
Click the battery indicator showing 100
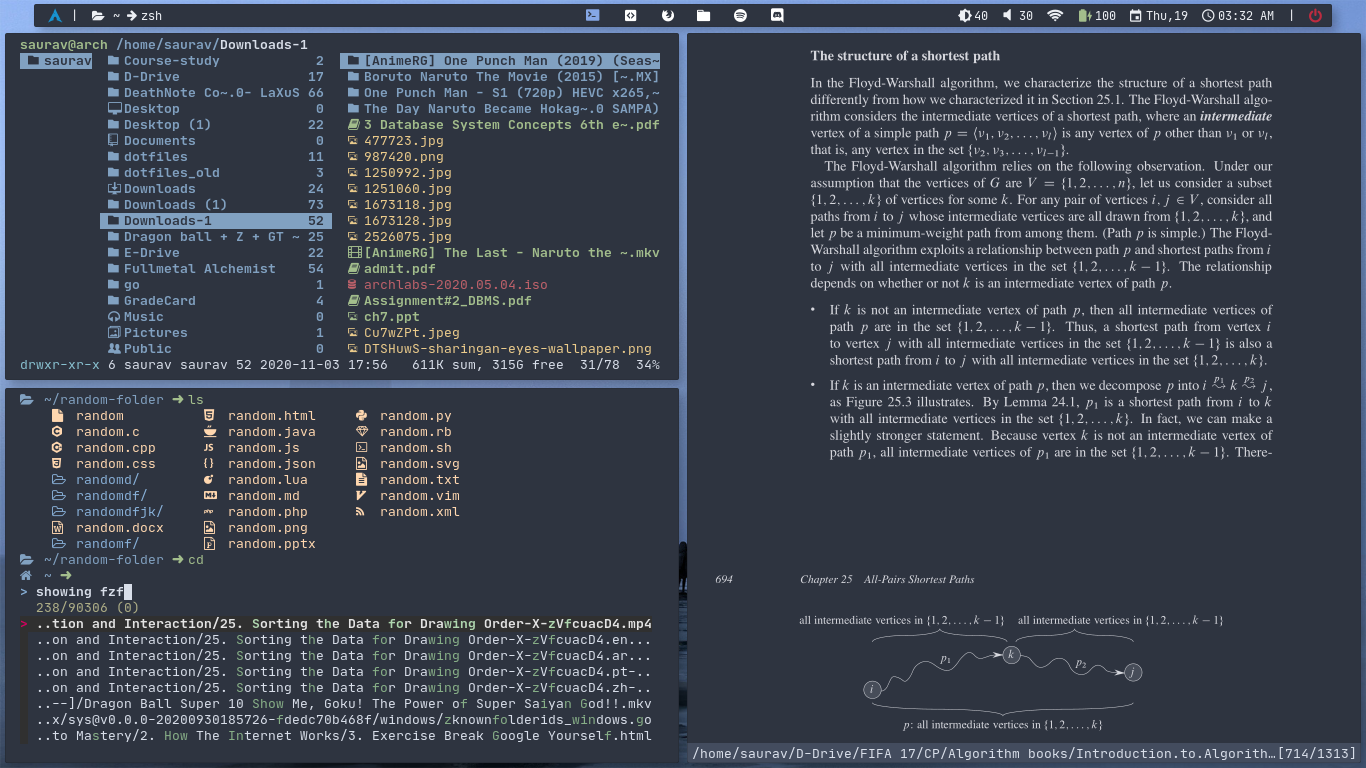1097,15
